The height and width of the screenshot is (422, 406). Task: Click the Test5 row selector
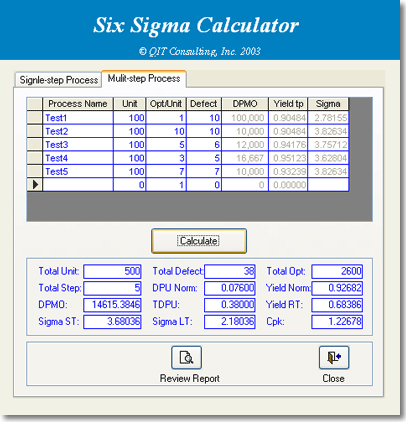(x=35, y=171)
